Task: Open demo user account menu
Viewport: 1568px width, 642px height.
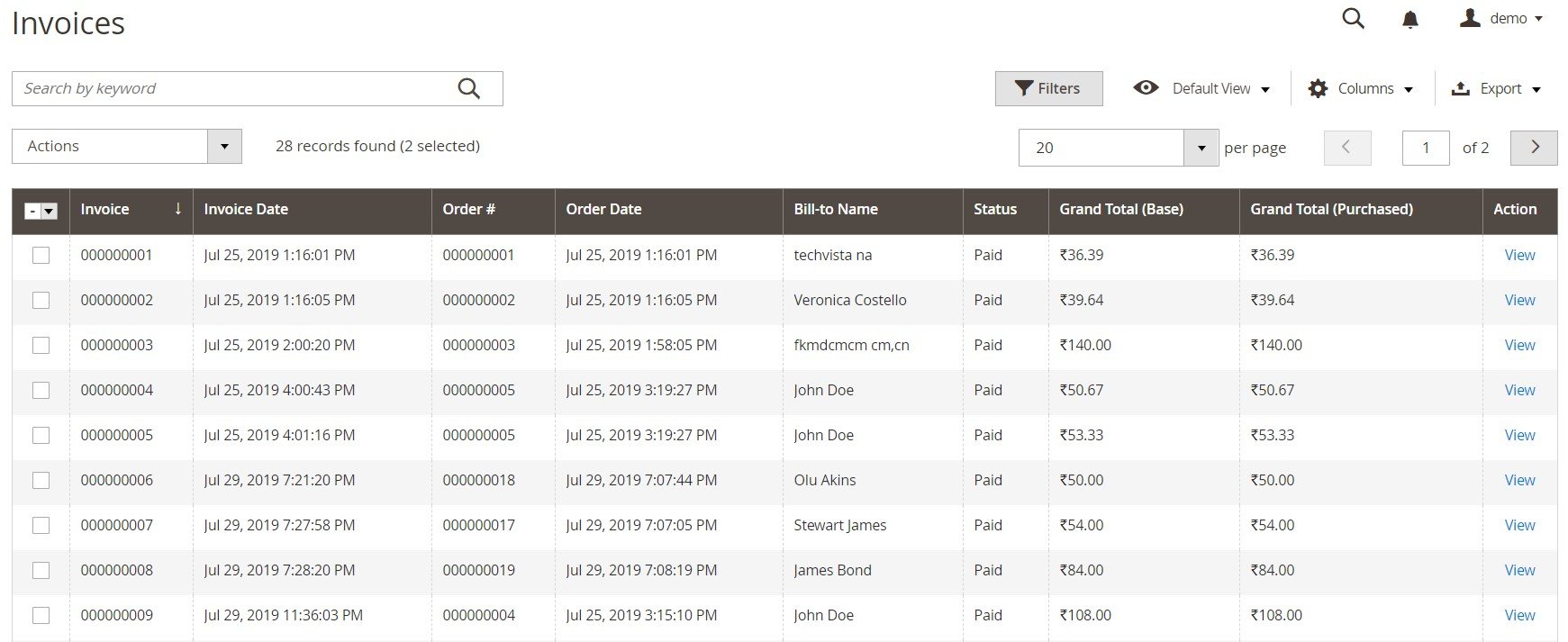Action: click(1501, 18)
